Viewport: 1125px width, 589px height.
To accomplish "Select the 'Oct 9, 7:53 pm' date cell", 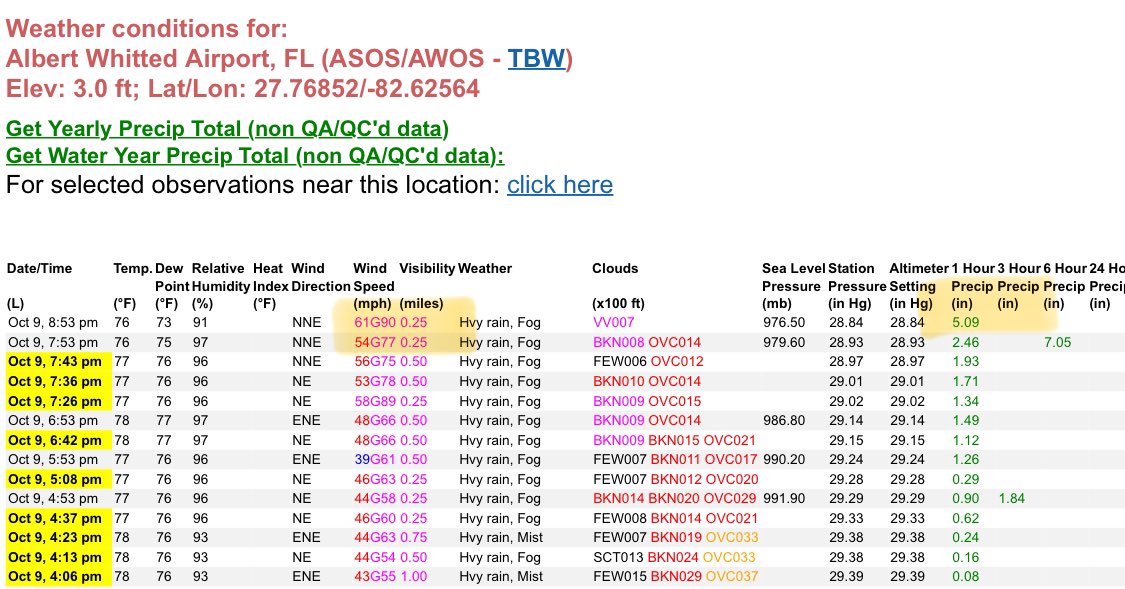I will pyautogui.click(x=53, y=342).
